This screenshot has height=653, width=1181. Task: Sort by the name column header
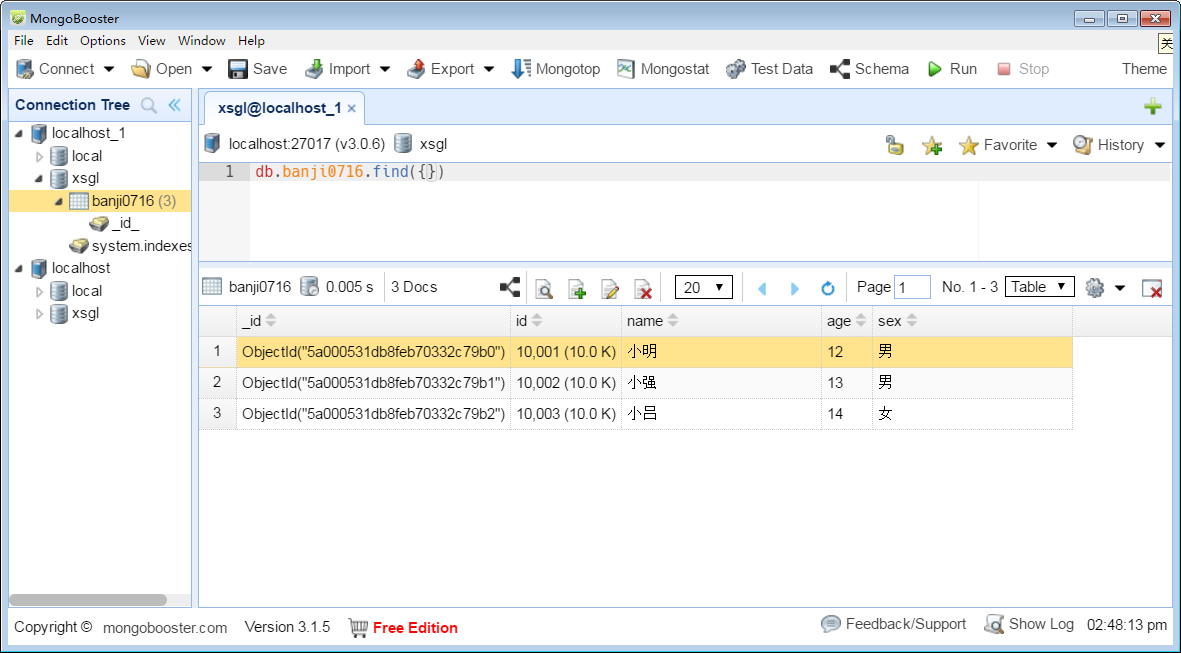click(x=722, y=321)
